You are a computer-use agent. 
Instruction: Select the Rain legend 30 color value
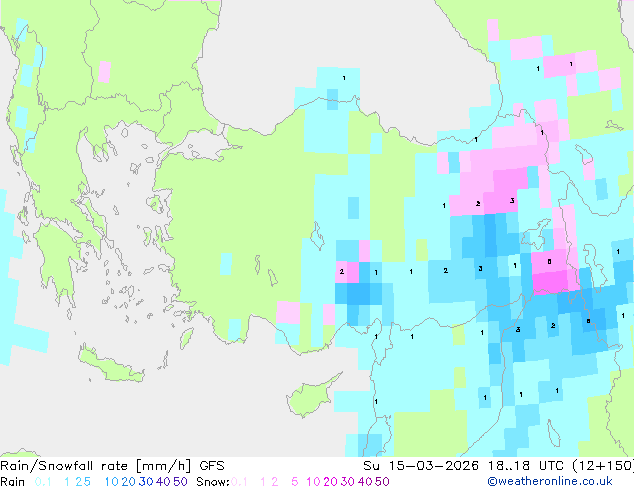click(146, 482)
